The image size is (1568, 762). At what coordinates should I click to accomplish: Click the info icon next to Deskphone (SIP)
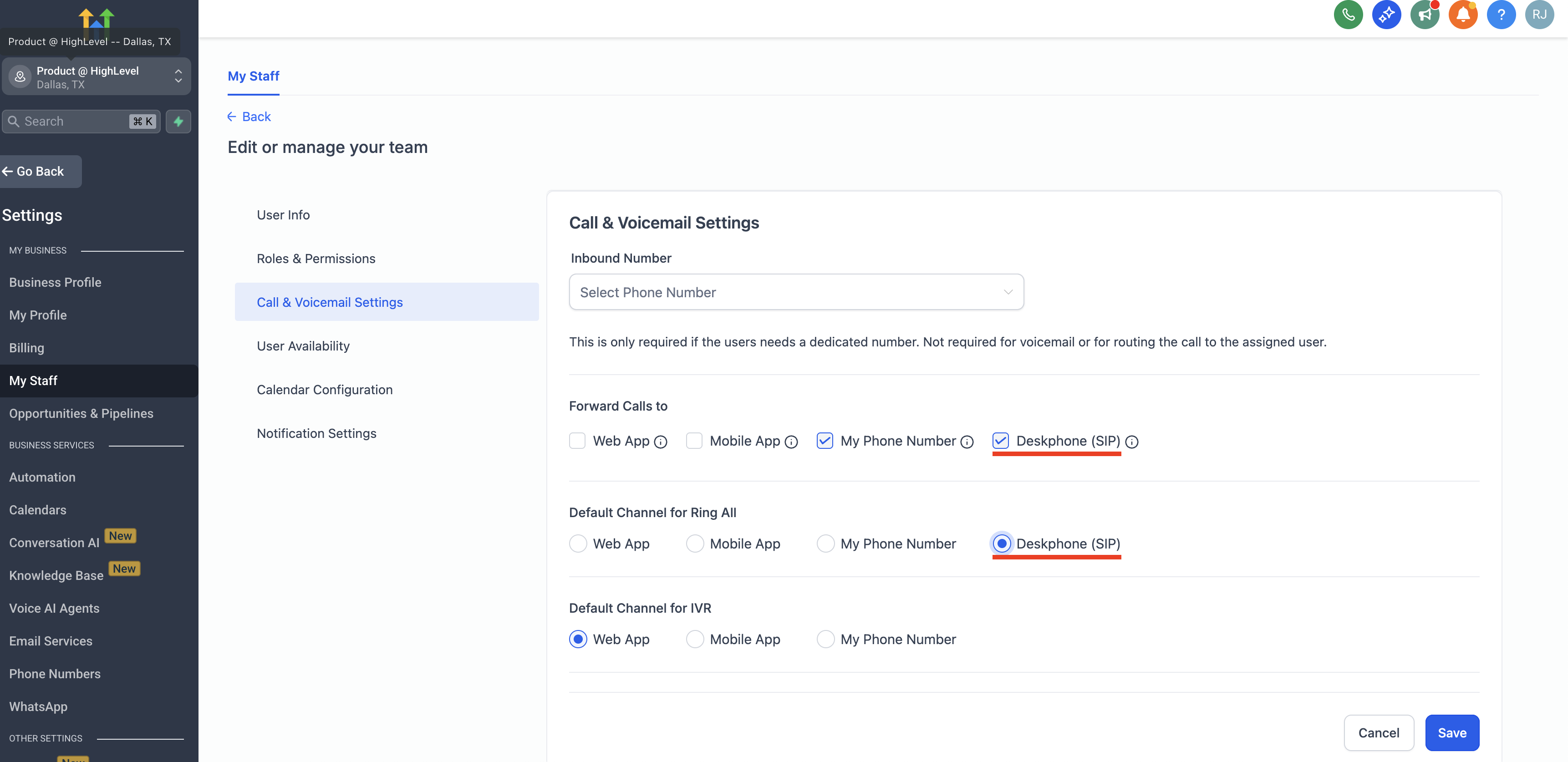tap(1131, 442)
